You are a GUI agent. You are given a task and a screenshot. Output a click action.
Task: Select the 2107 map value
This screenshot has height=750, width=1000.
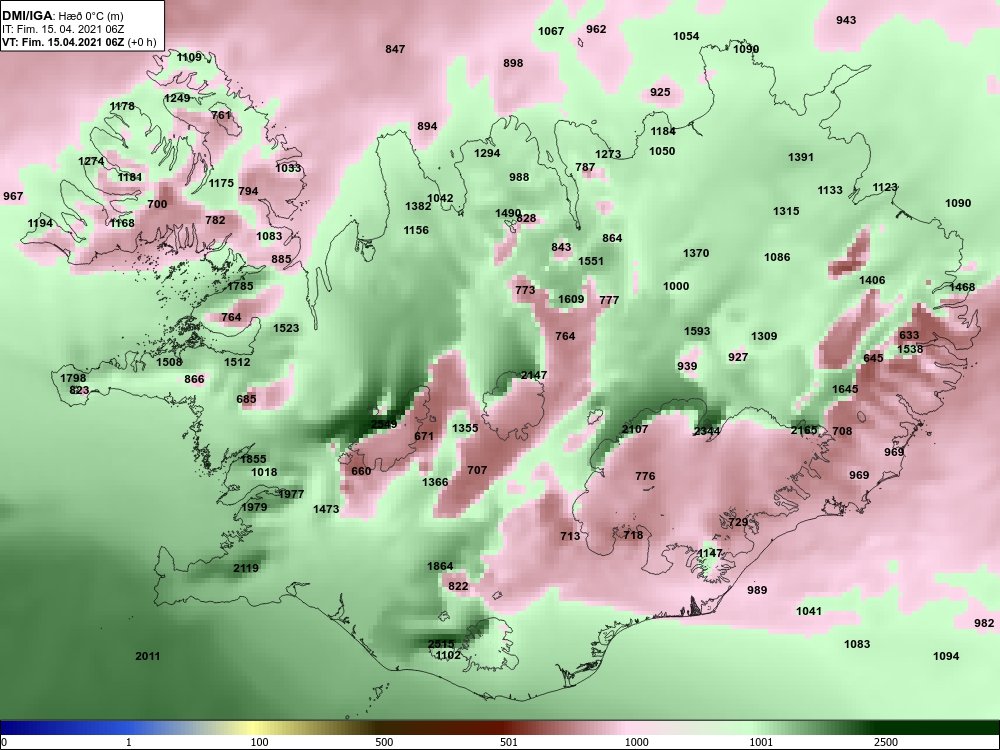[x=635, y=429]
